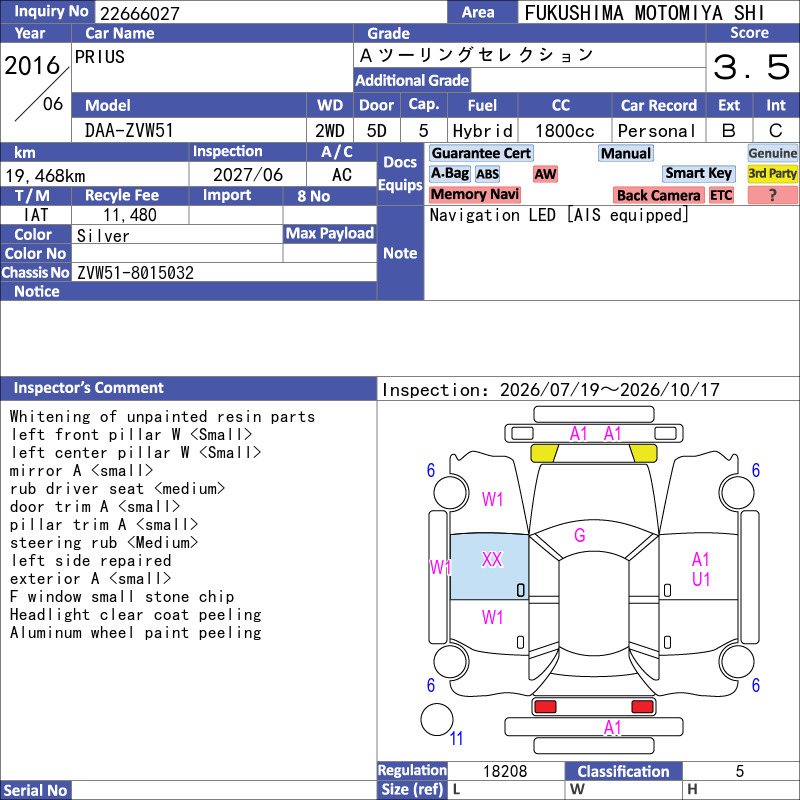Click the Inquiry No value 22666027

[x=140, y=13]
